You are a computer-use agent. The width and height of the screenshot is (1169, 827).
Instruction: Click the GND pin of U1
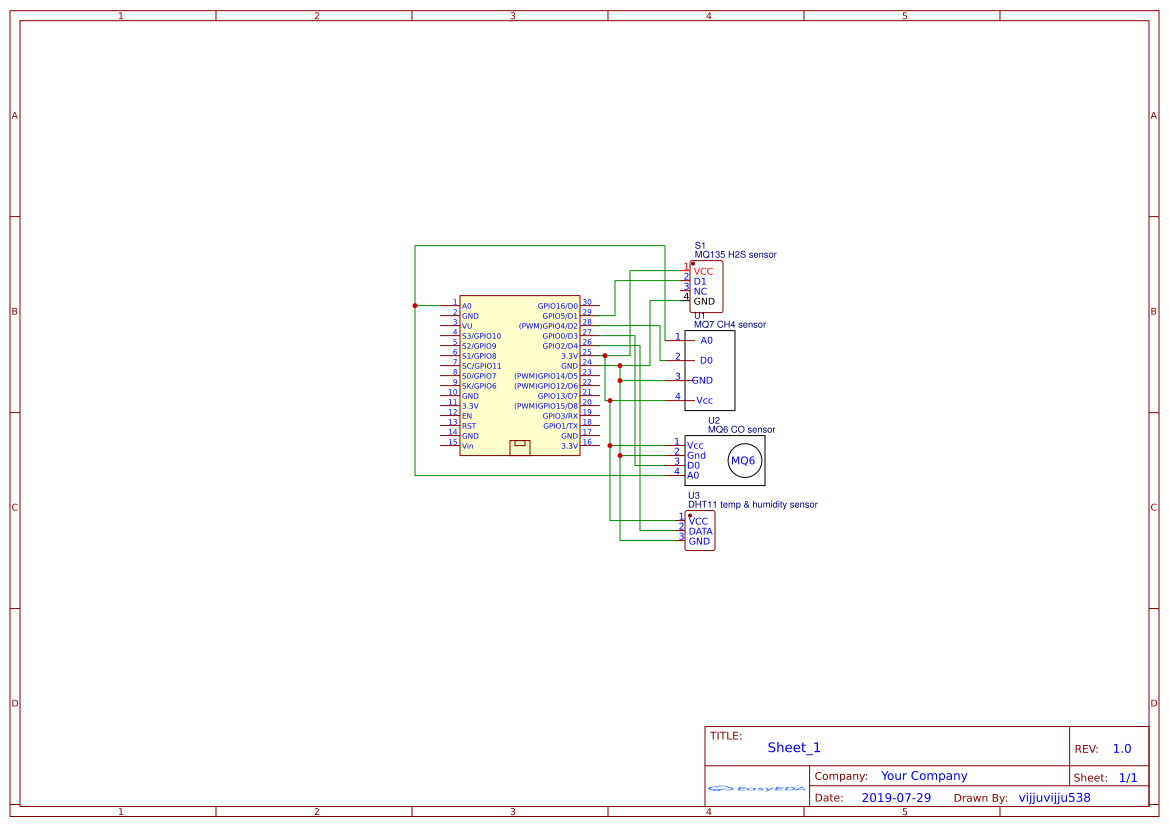702,380
